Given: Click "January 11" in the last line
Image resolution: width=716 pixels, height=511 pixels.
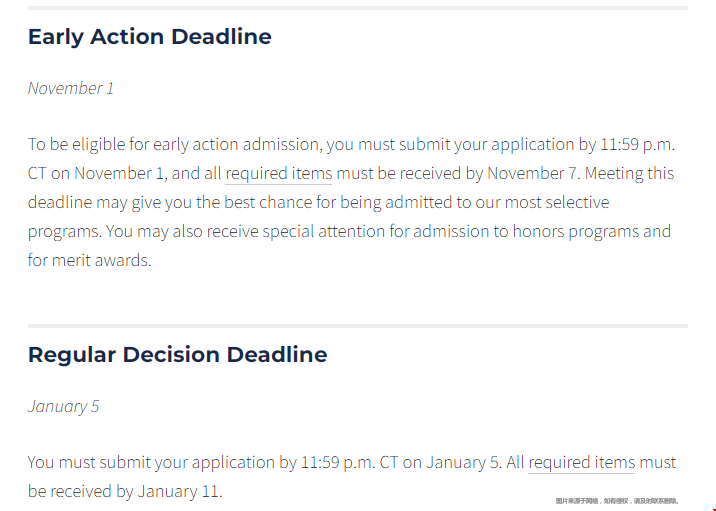Looking at the screenshot, I should point(178,491).
